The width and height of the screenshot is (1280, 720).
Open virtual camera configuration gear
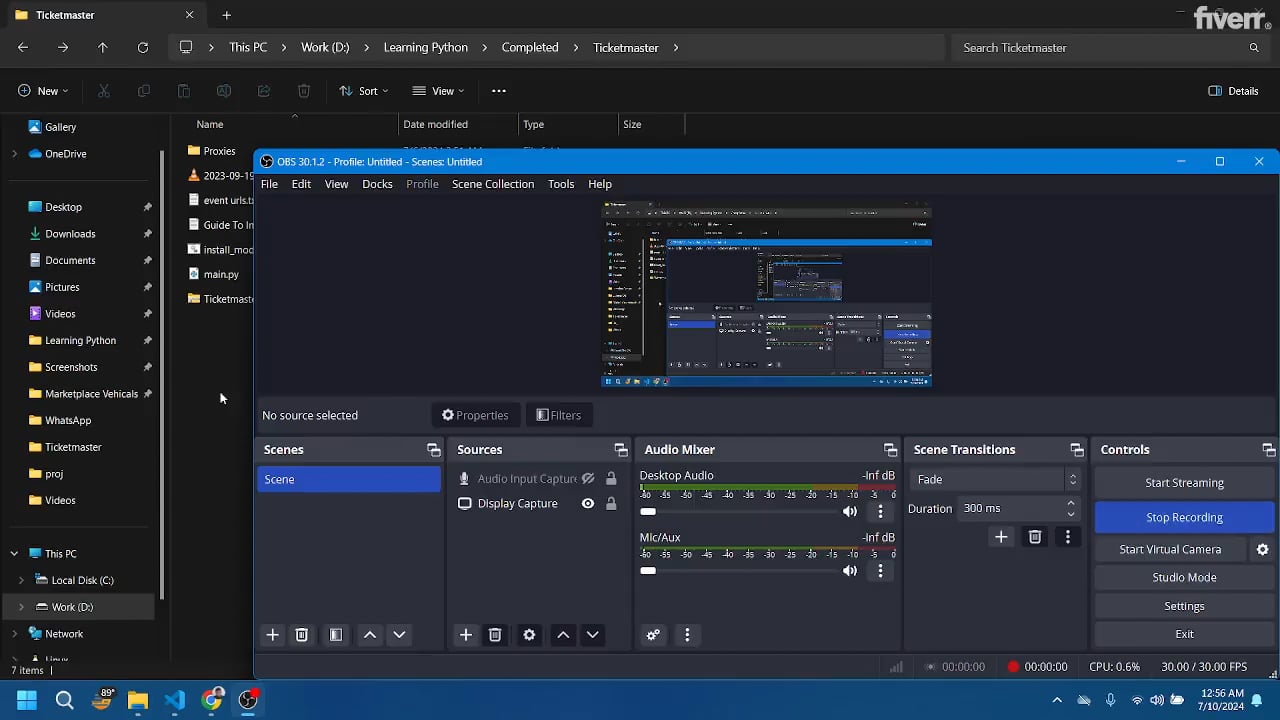[1262, 549]
